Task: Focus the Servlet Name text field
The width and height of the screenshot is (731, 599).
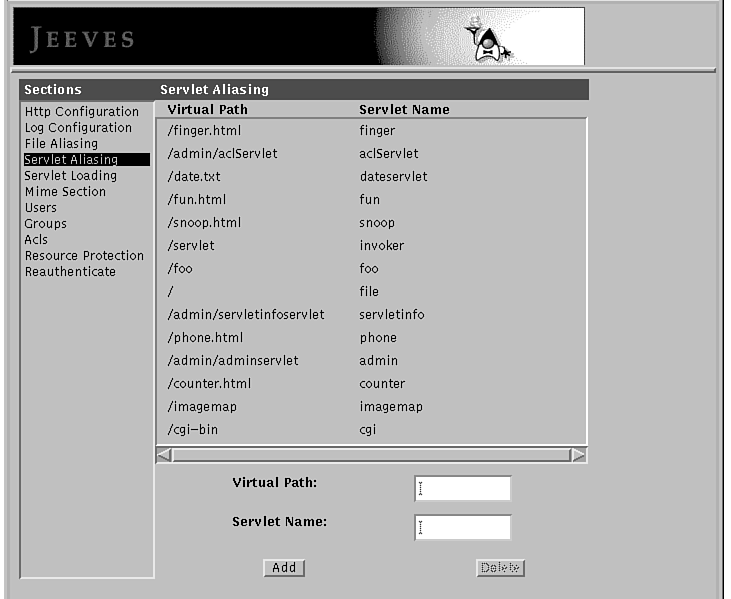Action: click(x=463, y=527)
